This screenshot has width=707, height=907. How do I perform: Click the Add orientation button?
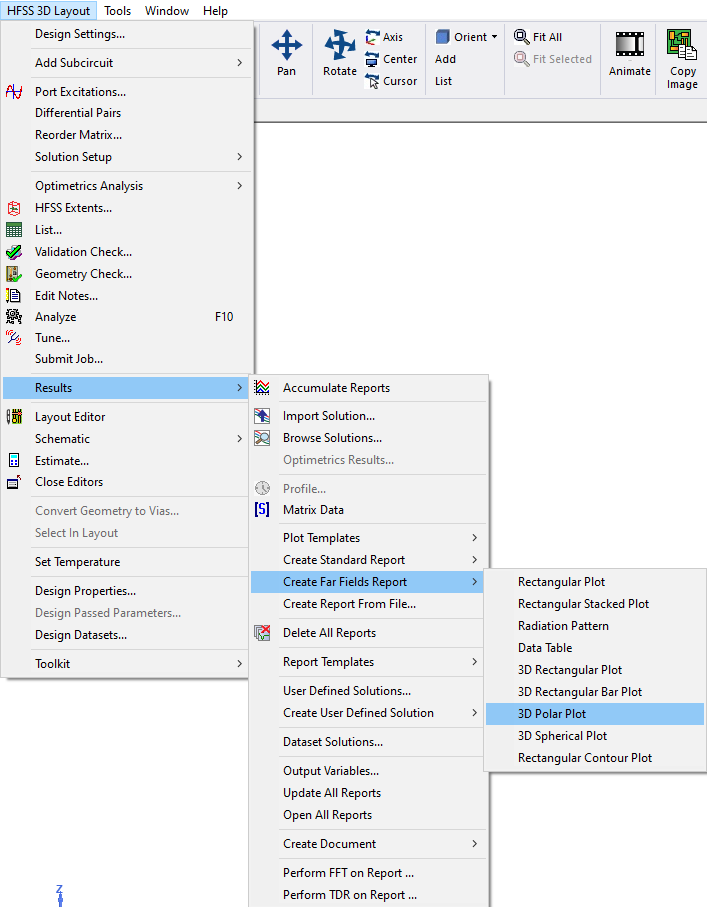click(445, 59)
